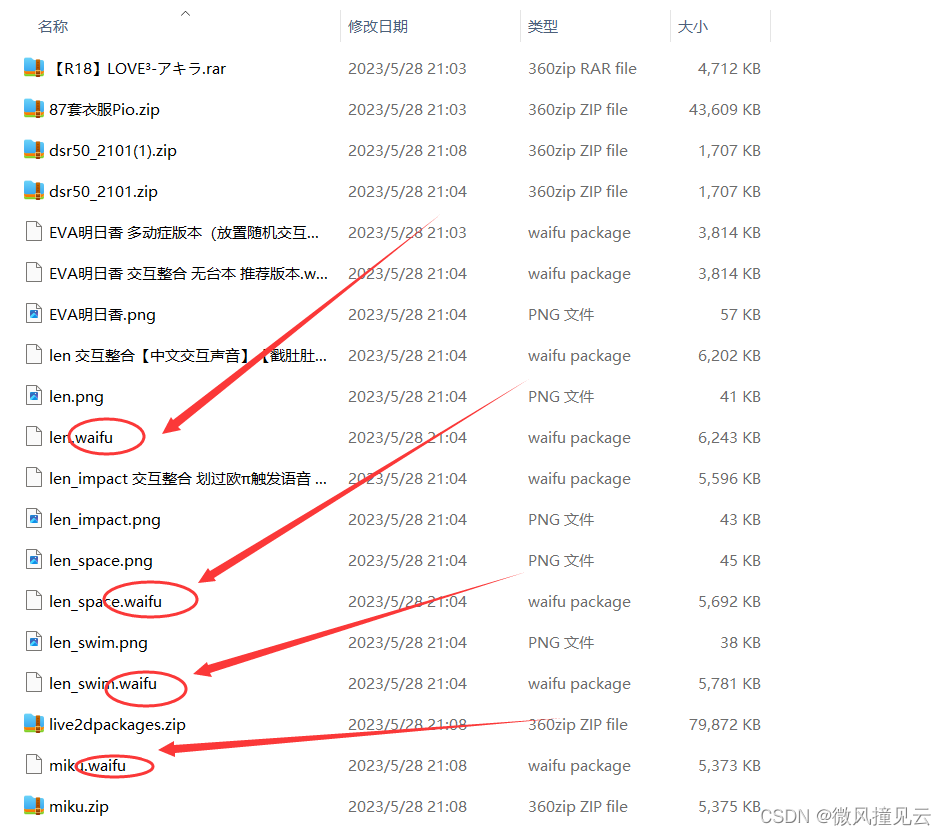Image resolution: width=946 pixels, height=835 pixels.
Task: Select the file name len_swim.waifu
Action: point(103,684)
